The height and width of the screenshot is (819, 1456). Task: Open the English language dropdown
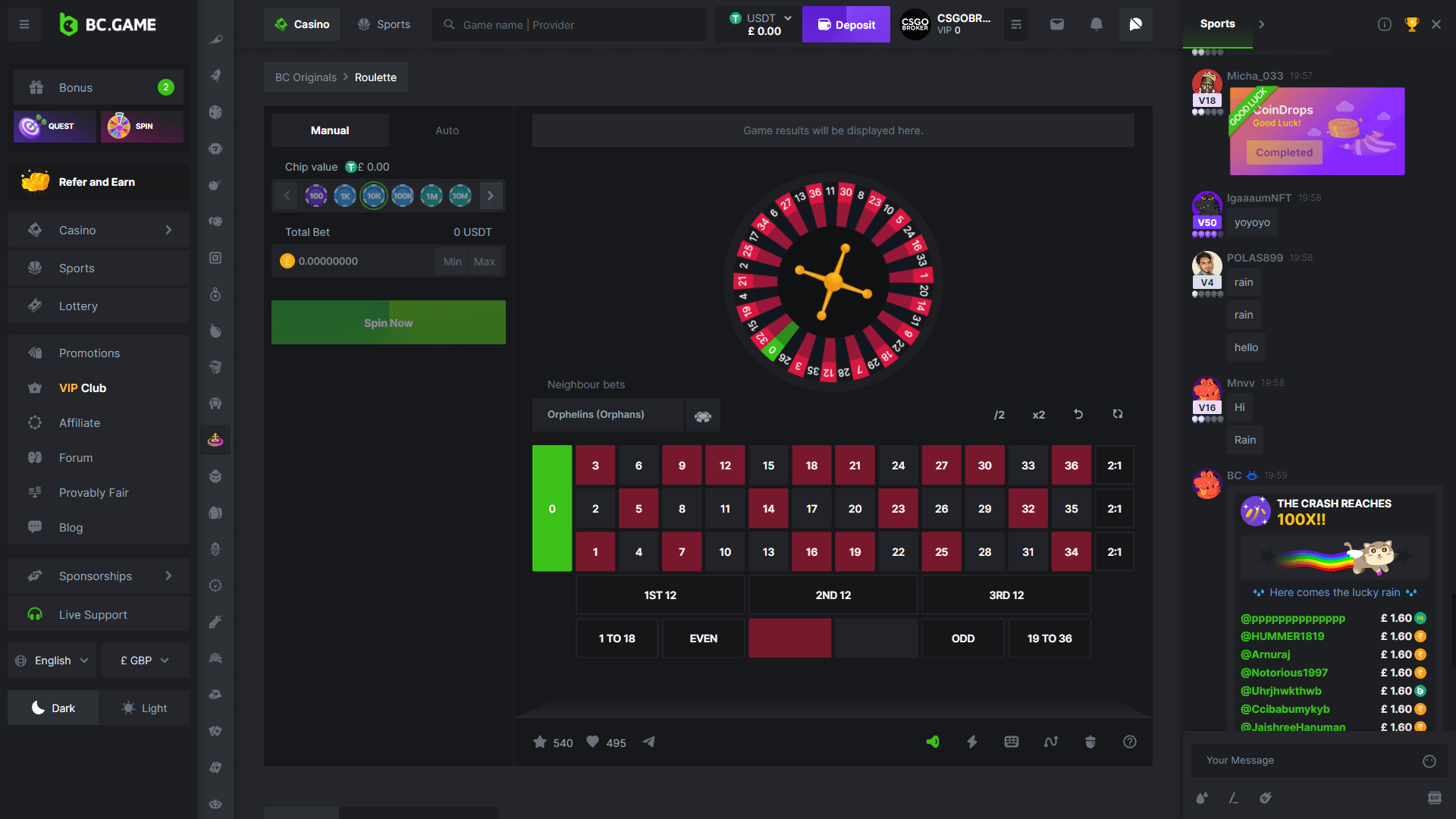coord(52,661)
